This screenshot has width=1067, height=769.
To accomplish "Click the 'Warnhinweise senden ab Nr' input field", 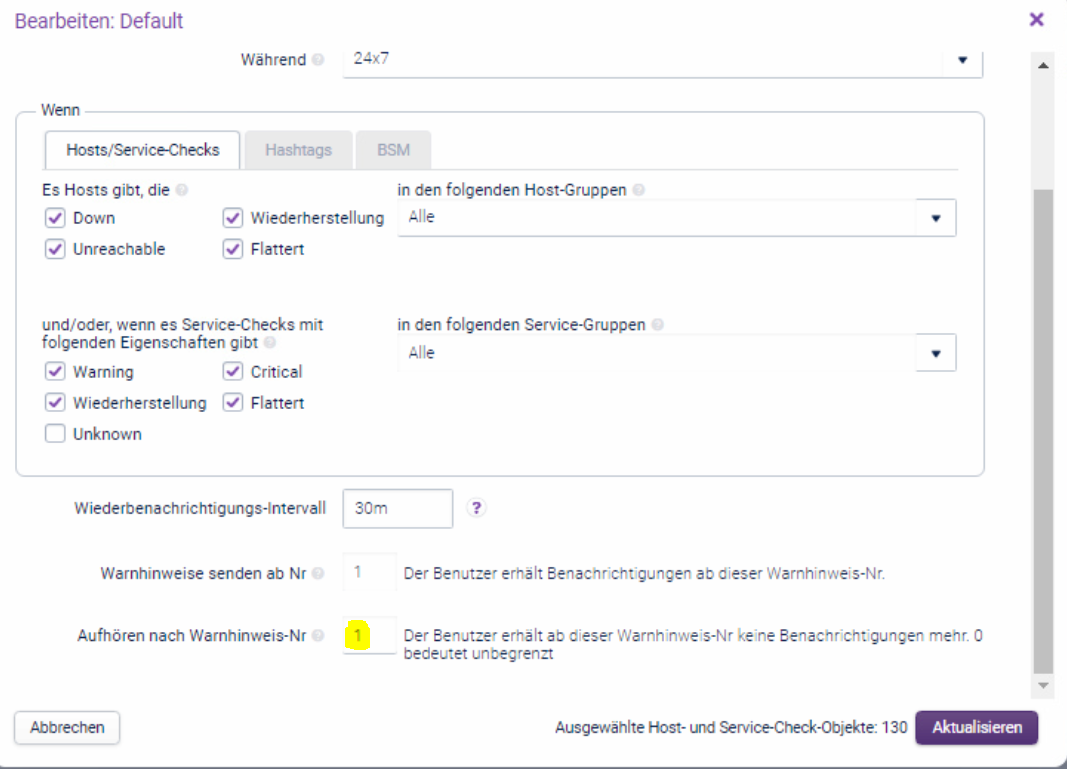I will [370, 572].
